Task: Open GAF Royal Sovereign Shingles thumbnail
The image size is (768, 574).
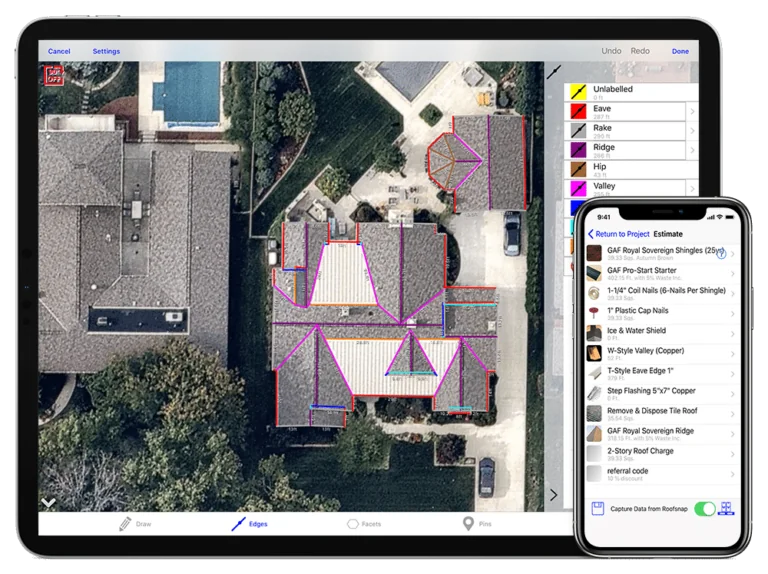Action: pyautogui.click(x=594, y=253)
